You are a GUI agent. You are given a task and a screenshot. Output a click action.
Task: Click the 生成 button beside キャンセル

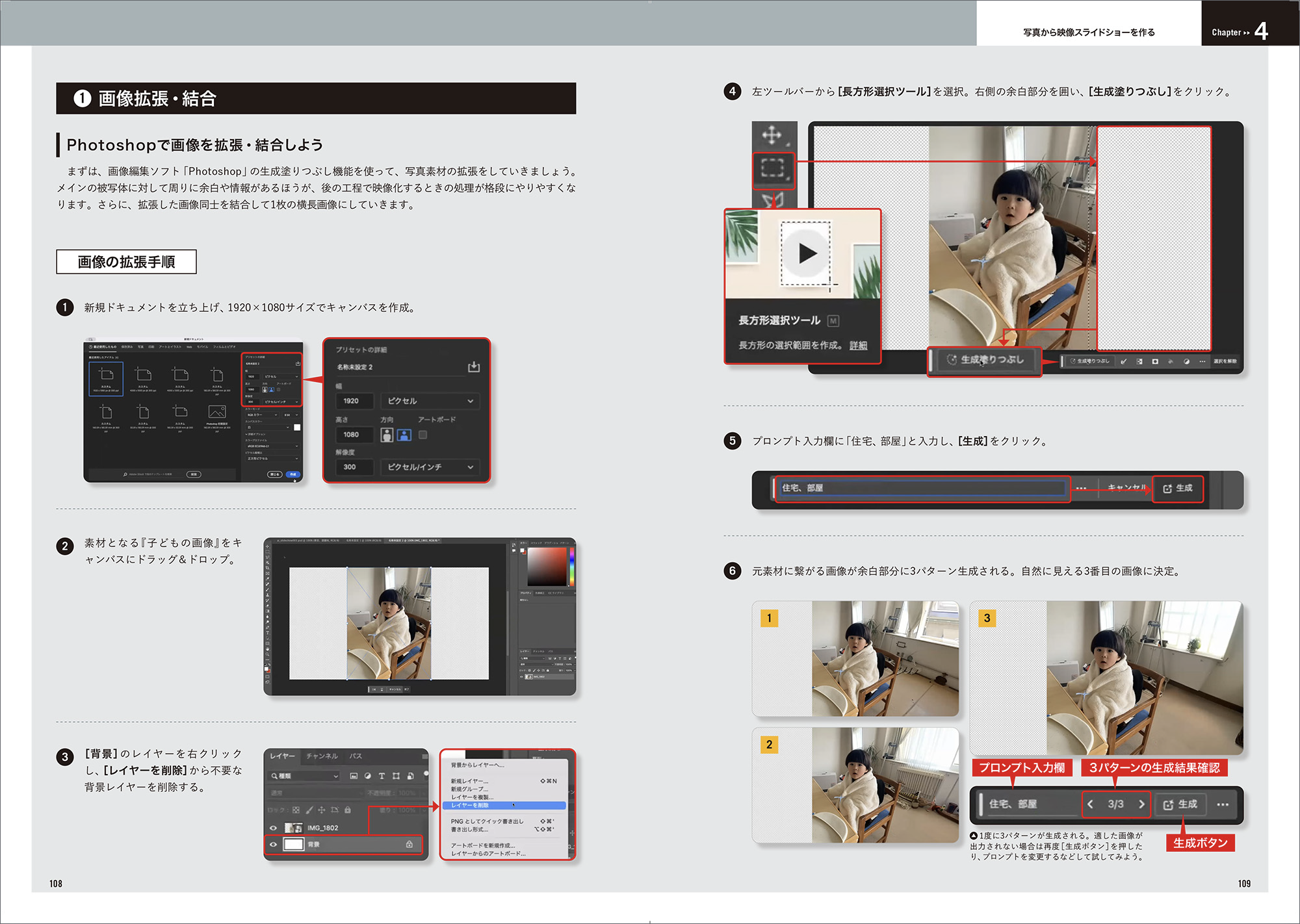click(x=1177, y=489)
